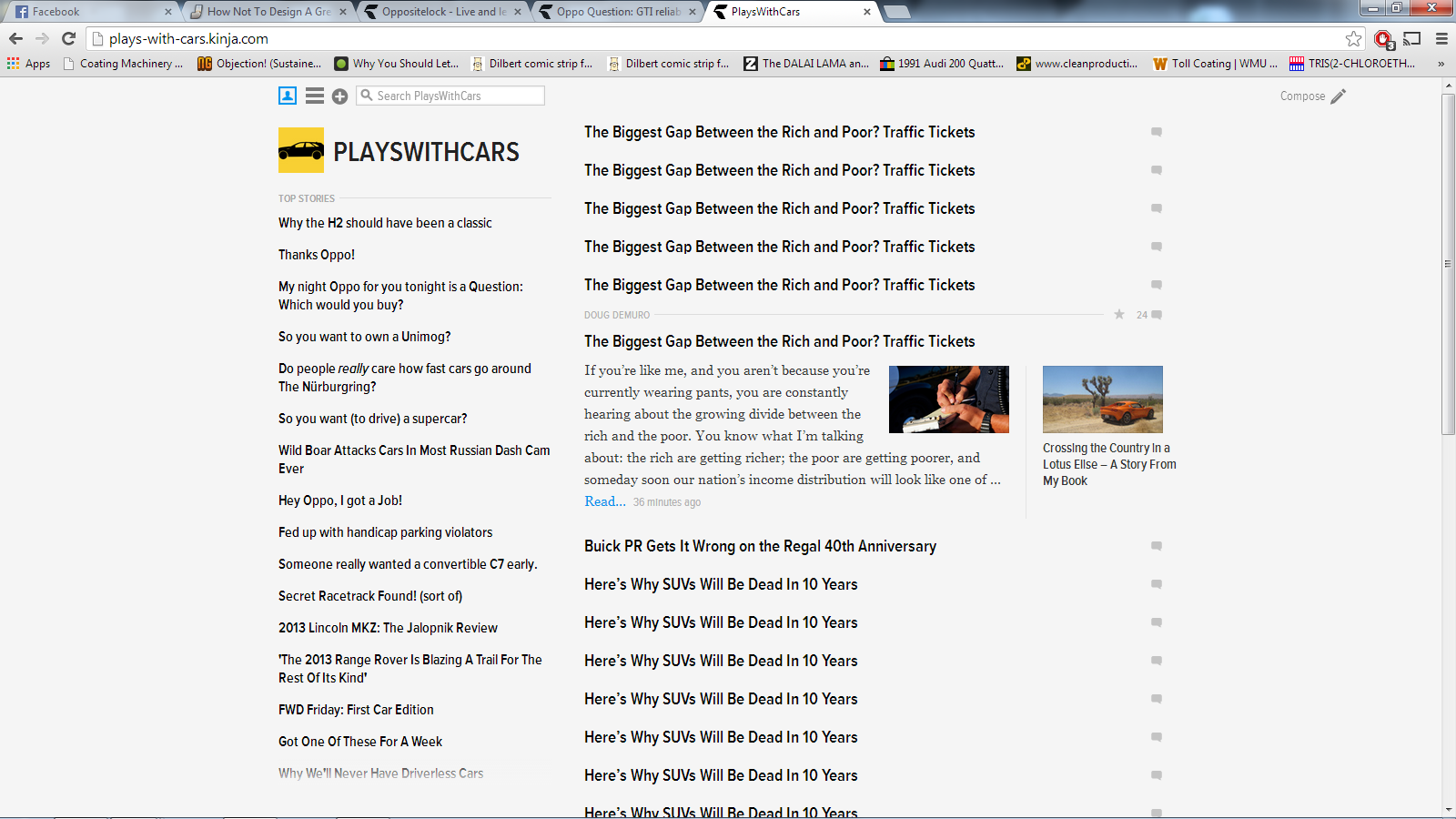Click the browser forward arrow
The width and height of the screenshot is (1456, 819).
[x=42, y=38]
